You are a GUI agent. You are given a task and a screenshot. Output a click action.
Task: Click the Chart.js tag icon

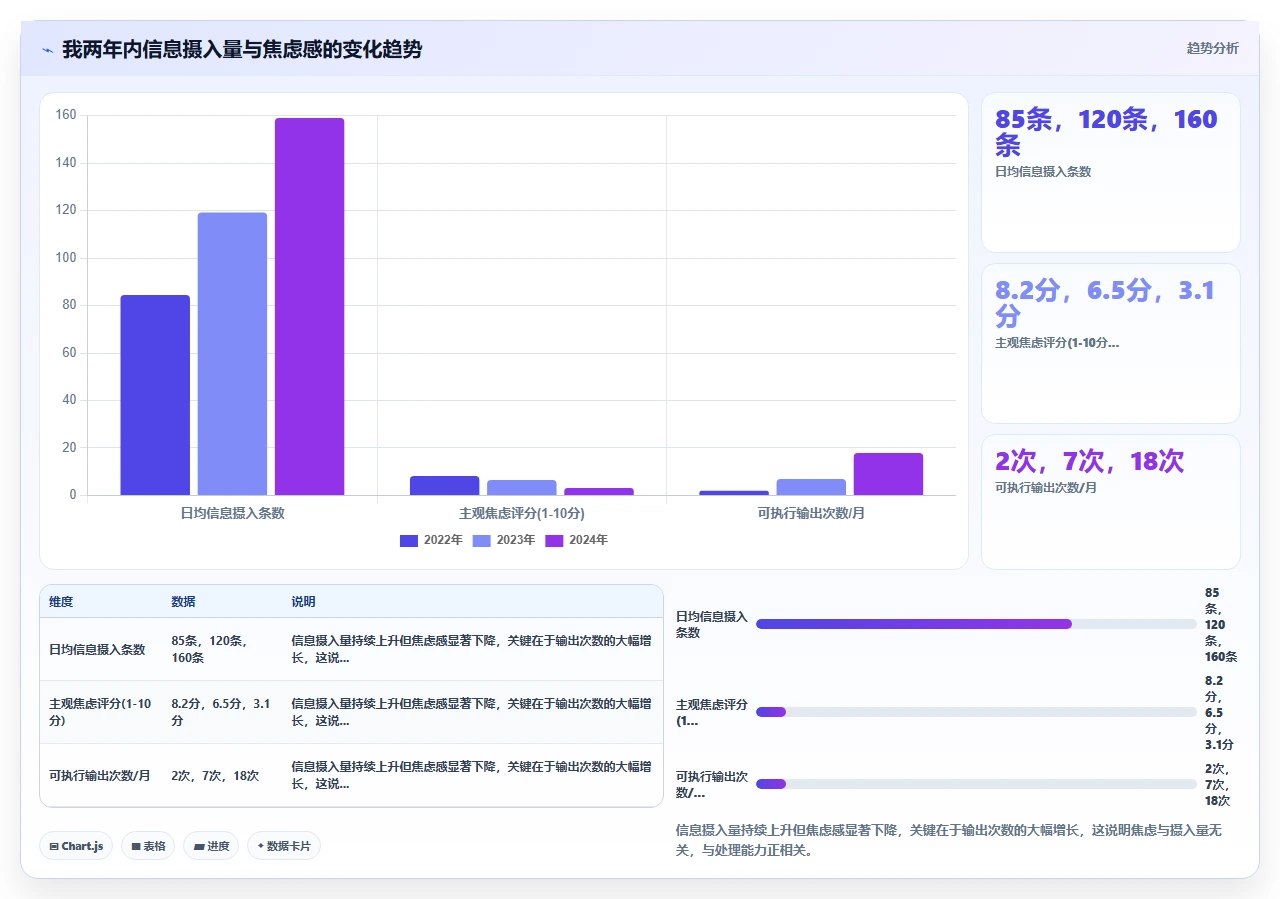click(54, 846)
